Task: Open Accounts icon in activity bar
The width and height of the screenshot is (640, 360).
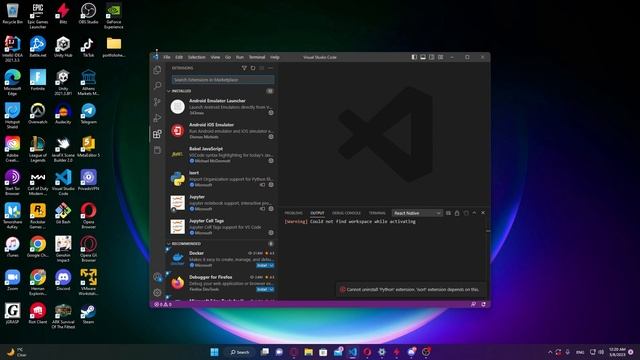Action: [x=157, y=277]
